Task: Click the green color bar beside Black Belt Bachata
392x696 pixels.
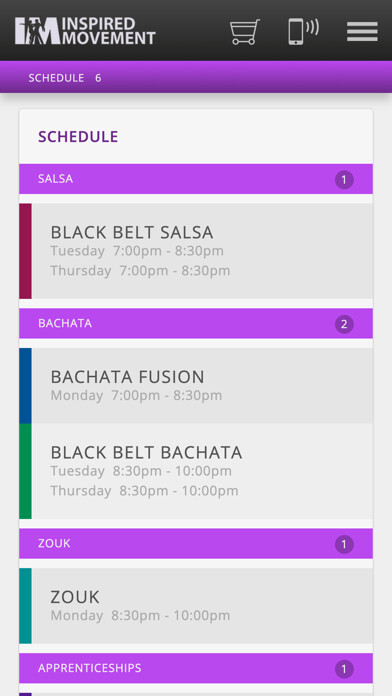Action: [25, 471]
